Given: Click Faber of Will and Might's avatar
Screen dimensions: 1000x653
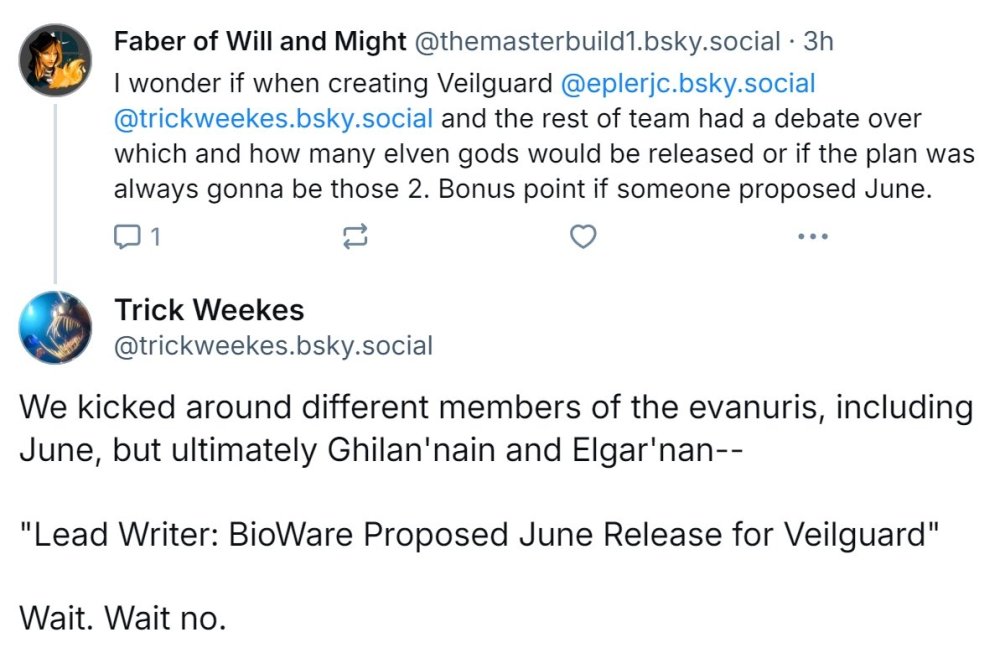Looking at the screenshot, I should (x=56, y=60).
